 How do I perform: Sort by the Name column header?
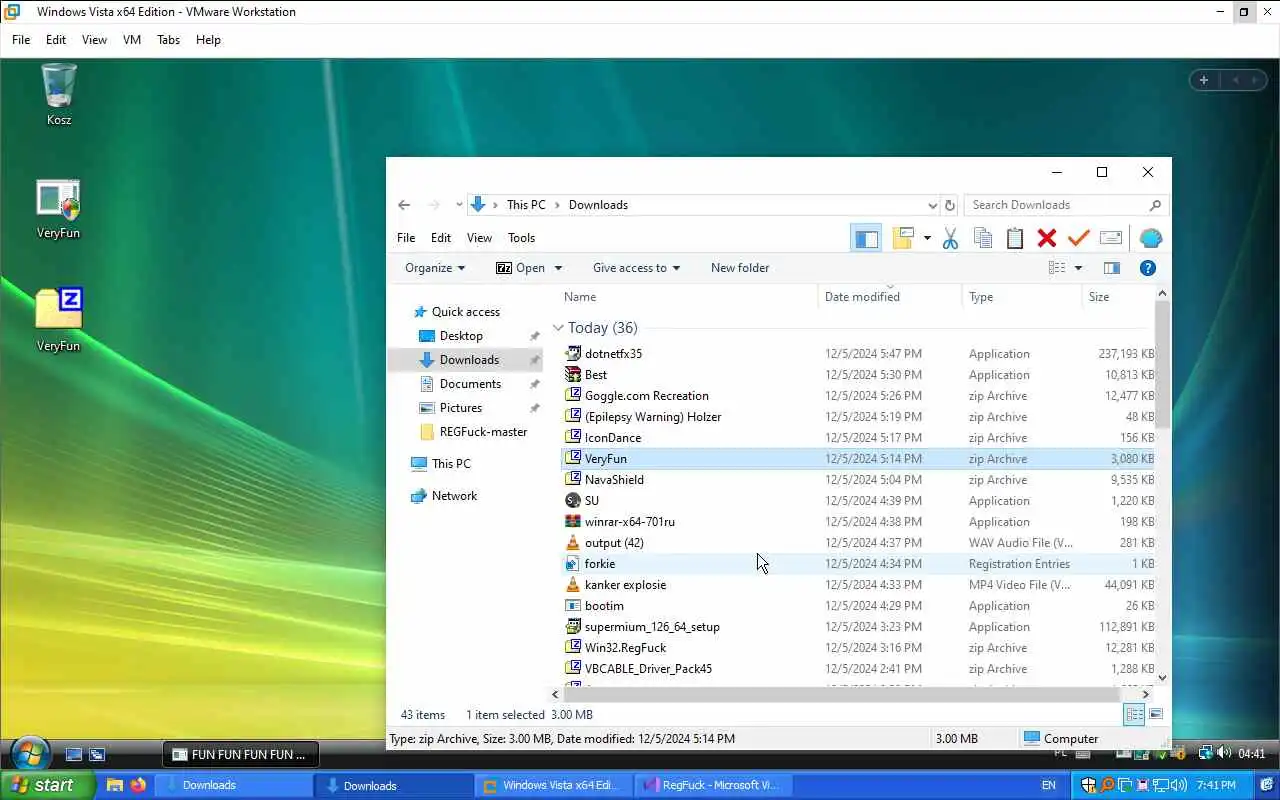pyautogui.click(x=688, y=297)
